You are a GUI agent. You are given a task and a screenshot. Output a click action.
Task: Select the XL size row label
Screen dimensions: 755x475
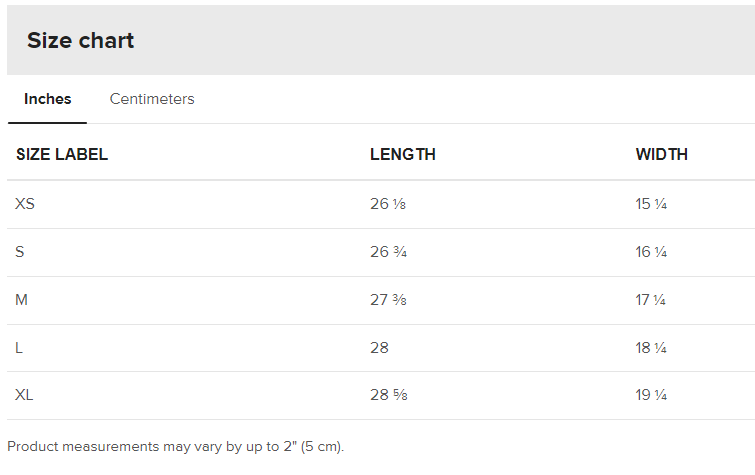coord(24,396)
